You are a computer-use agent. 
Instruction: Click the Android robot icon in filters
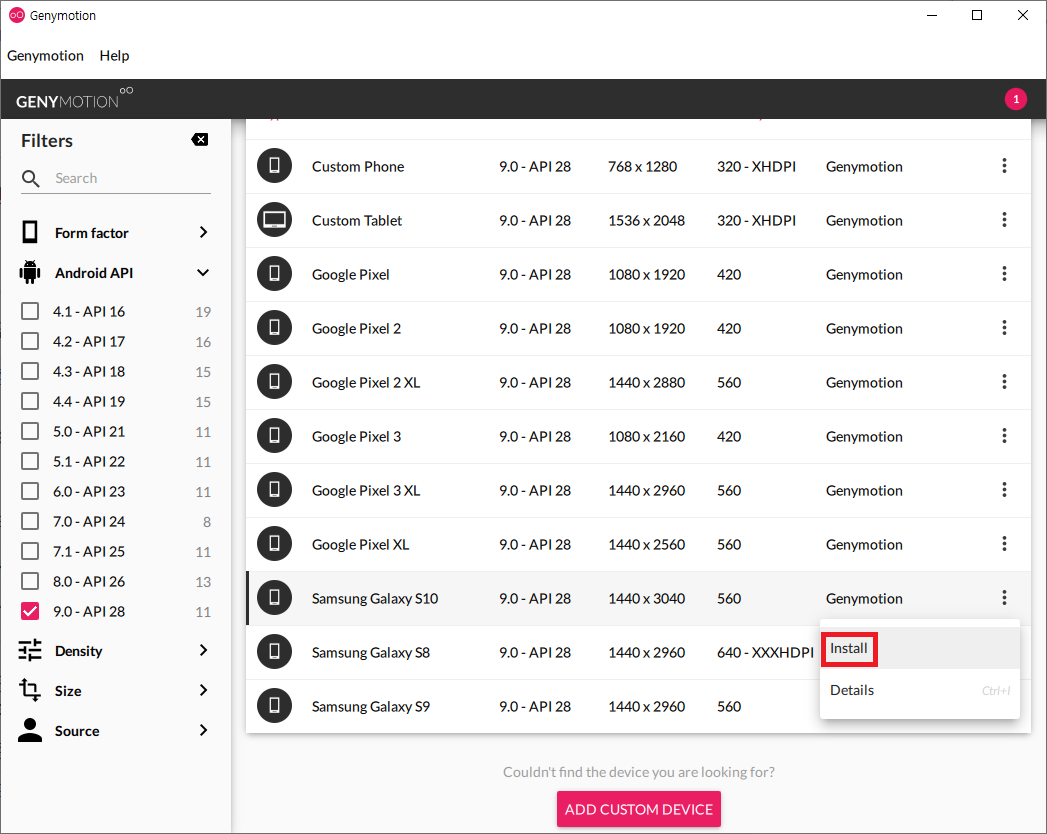[x=30, y=272]
